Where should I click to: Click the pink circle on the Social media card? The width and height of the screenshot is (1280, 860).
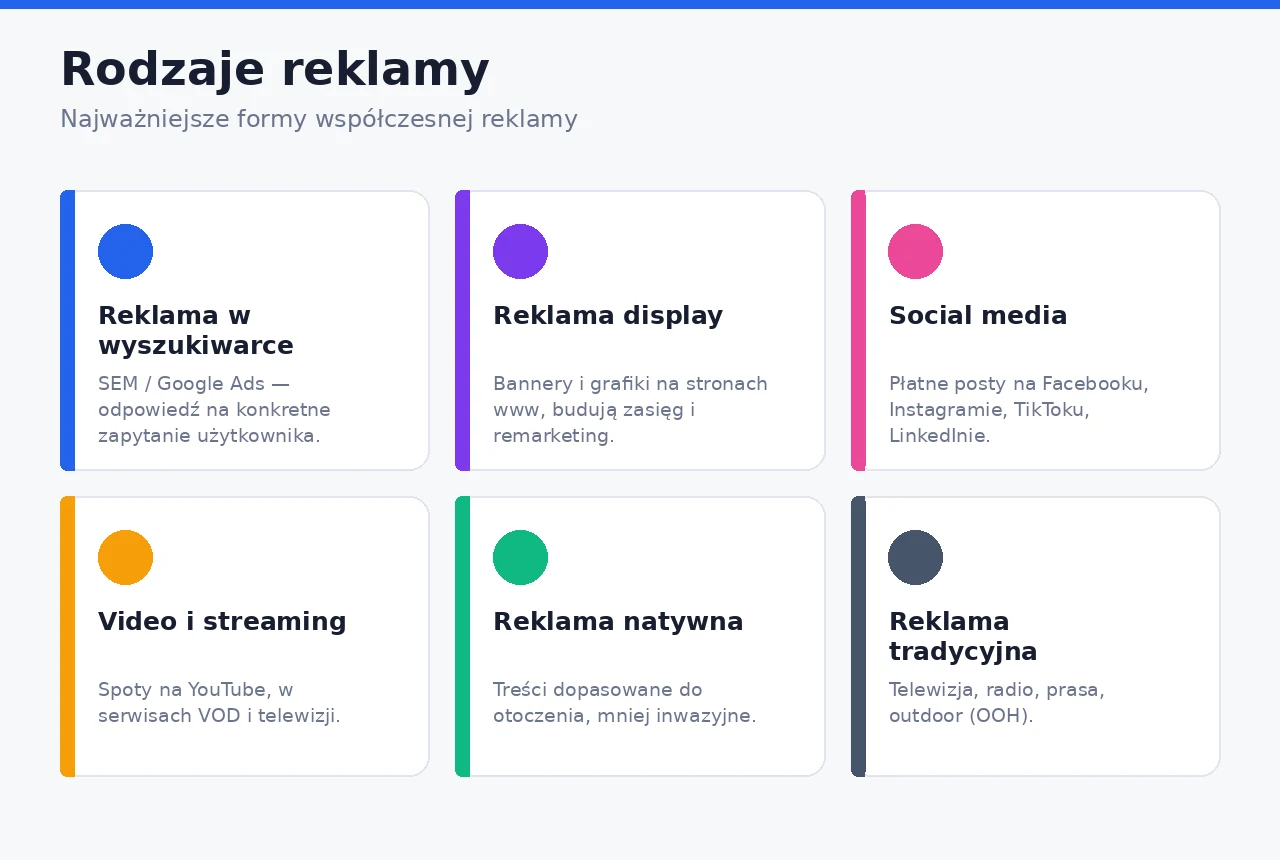[x=915, y=251]
